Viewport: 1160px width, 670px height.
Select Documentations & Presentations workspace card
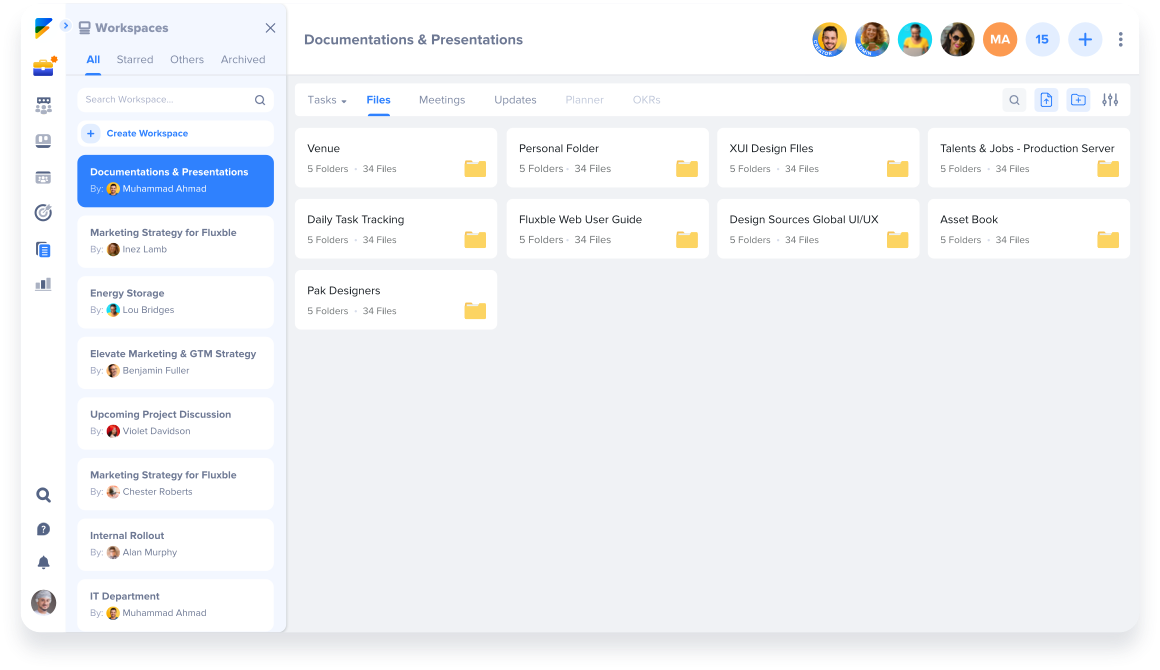[x=175, y=180]
